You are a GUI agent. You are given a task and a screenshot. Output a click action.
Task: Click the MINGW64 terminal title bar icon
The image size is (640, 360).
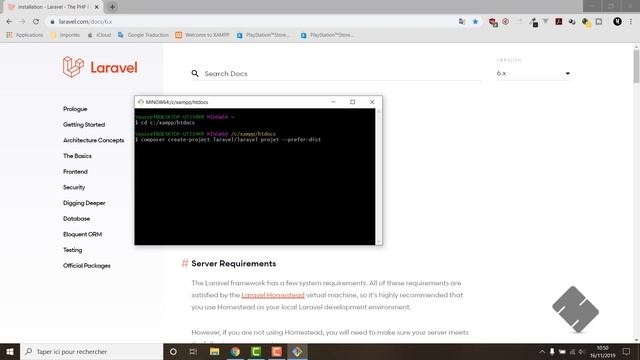click(x=140, y=102)
